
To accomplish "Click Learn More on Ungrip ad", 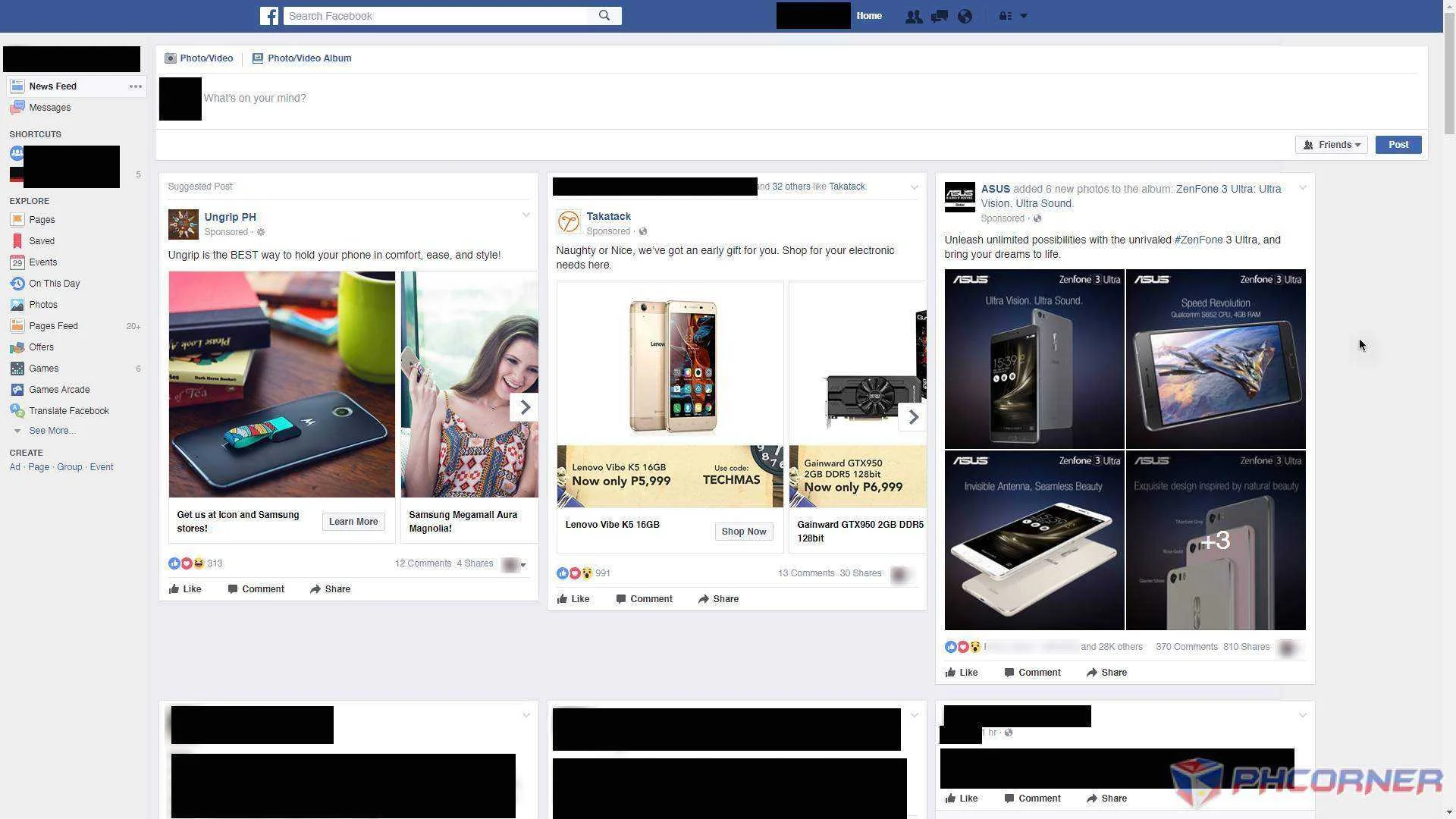I will point(353,522).
